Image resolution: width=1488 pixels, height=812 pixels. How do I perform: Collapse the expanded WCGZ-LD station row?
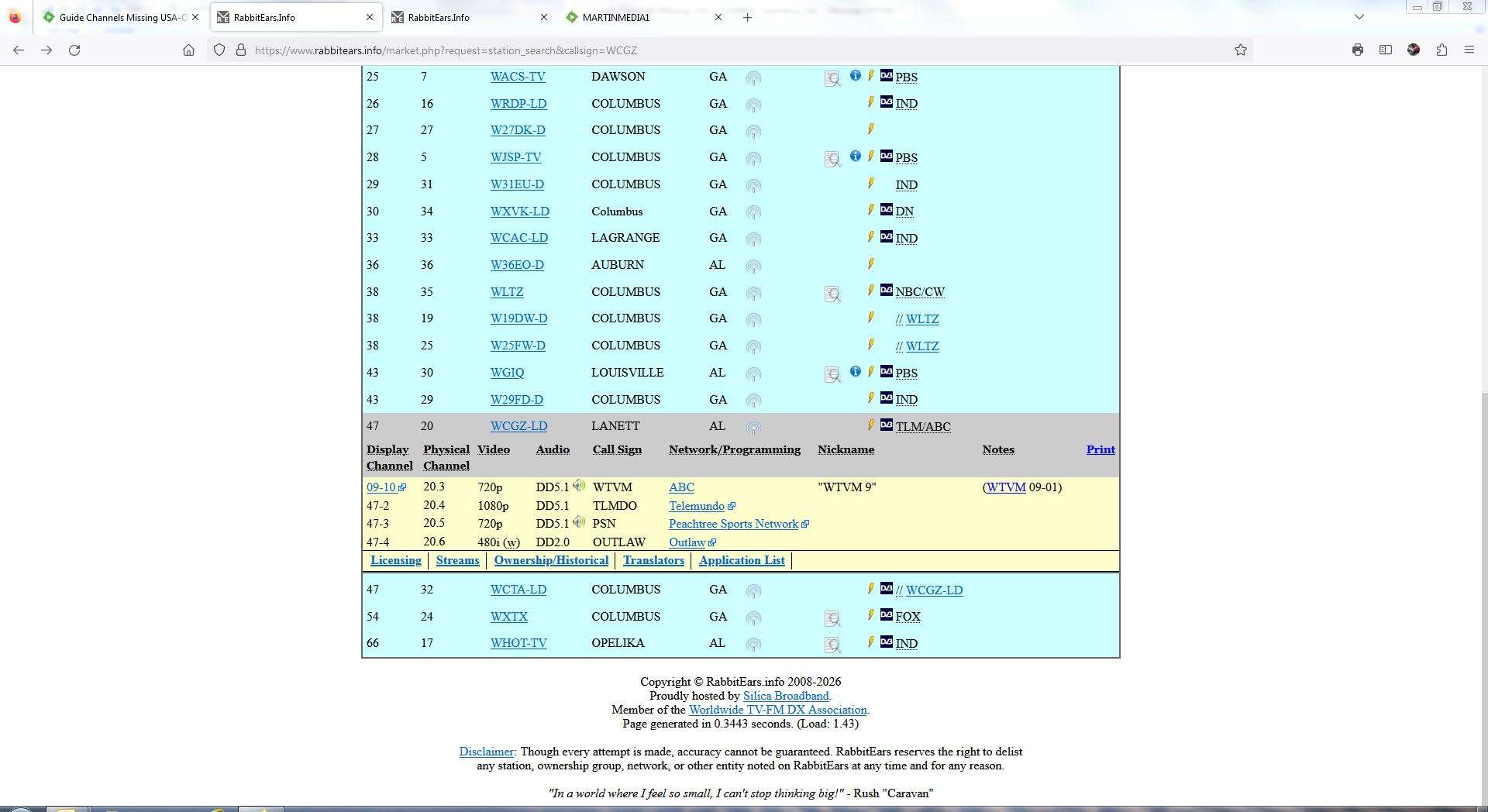click(x=518, y=426)
